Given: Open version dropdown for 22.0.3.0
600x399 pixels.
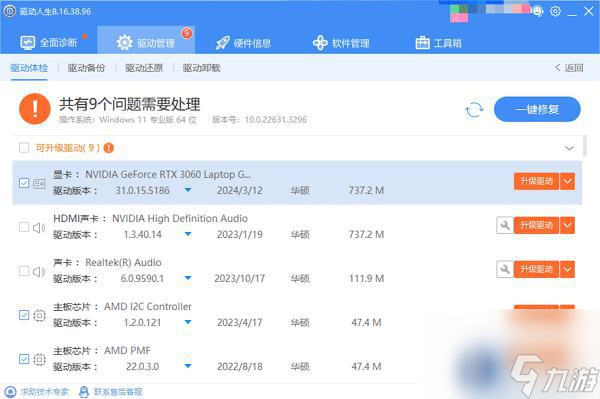Looking at the screenshot, I should [188, 366].
